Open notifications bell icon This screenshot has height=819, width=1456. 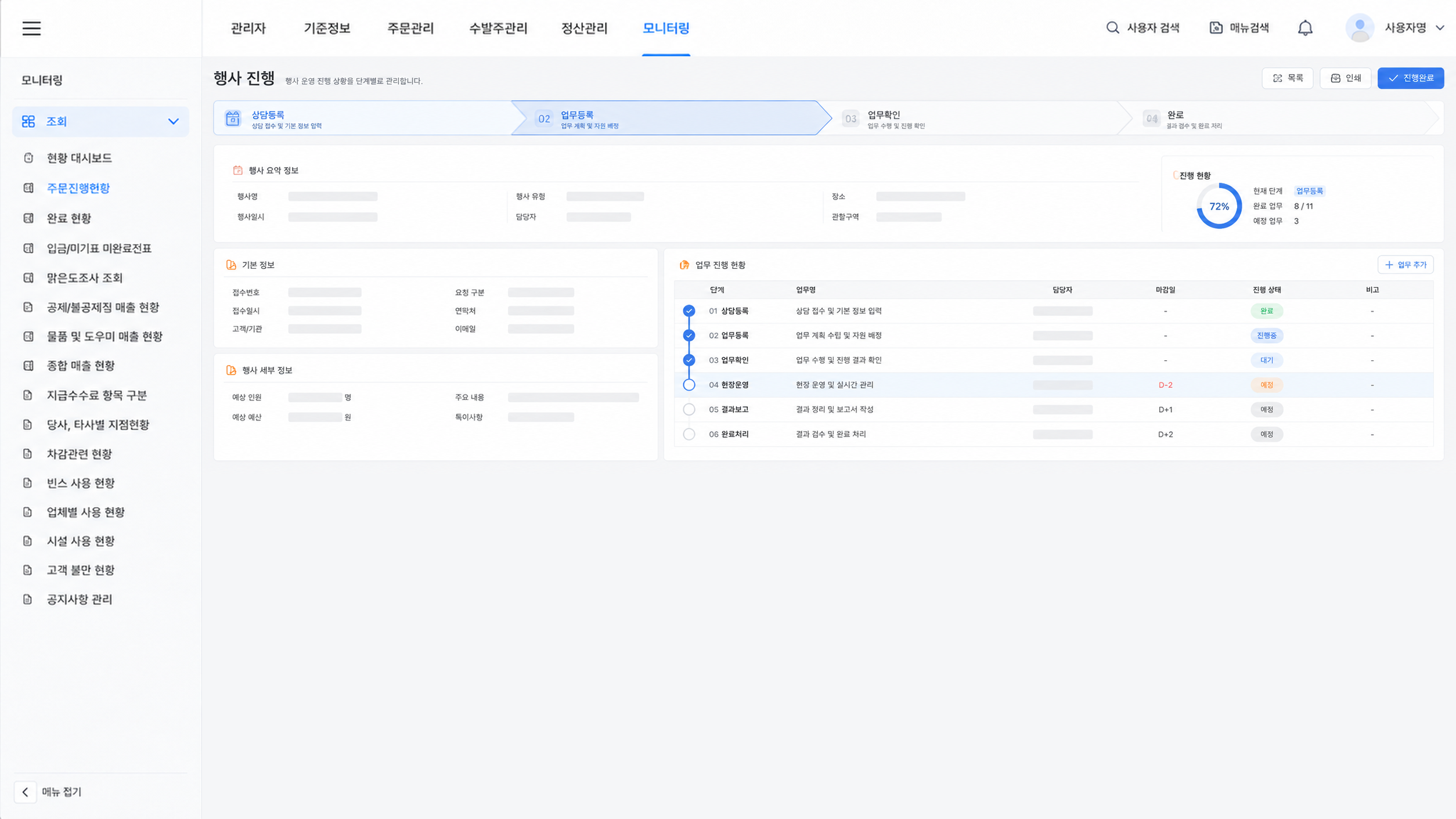click(x=1305, y=28)
